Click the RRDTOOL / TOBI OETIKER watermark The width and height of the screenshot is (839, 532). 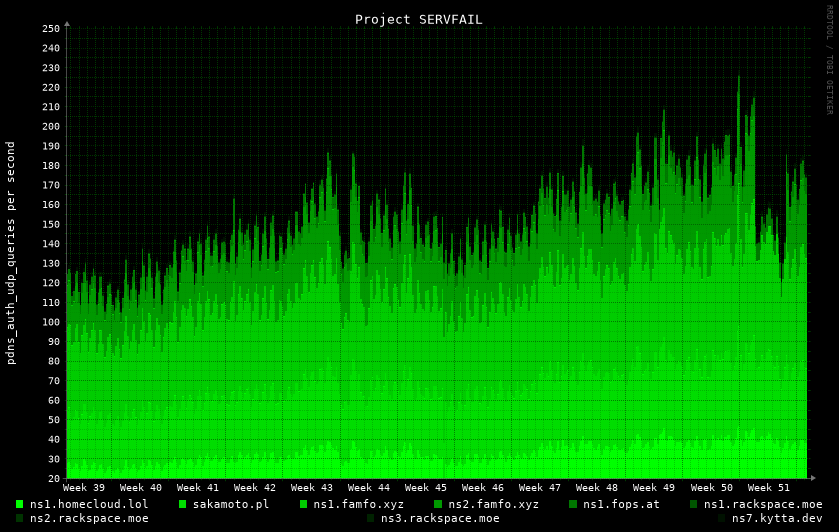(x=829, y=60)
